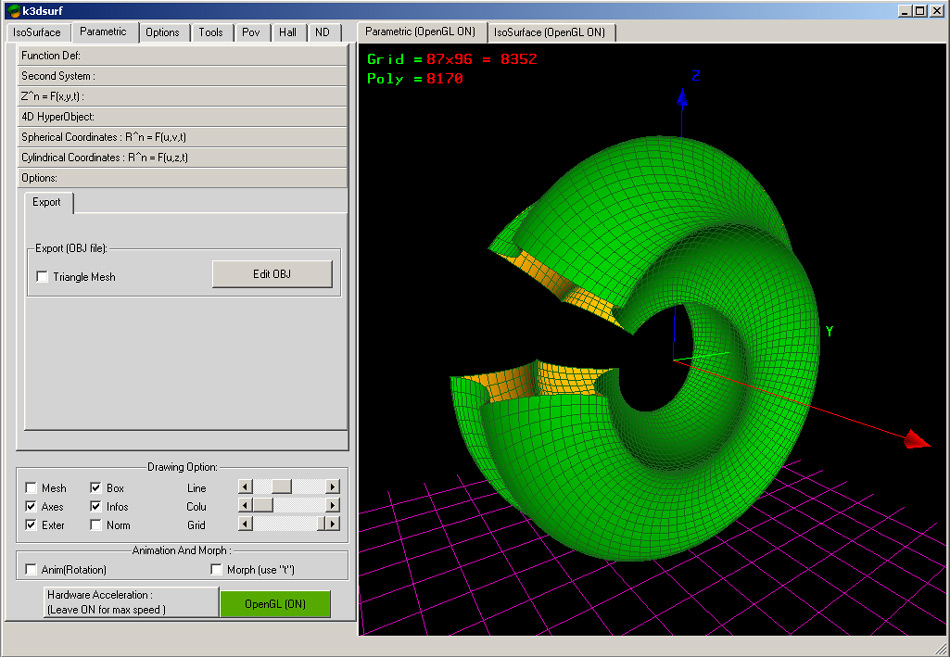950x657 pixels.
Task: Click the Colu slider thumb
Action: click(263, 505)
